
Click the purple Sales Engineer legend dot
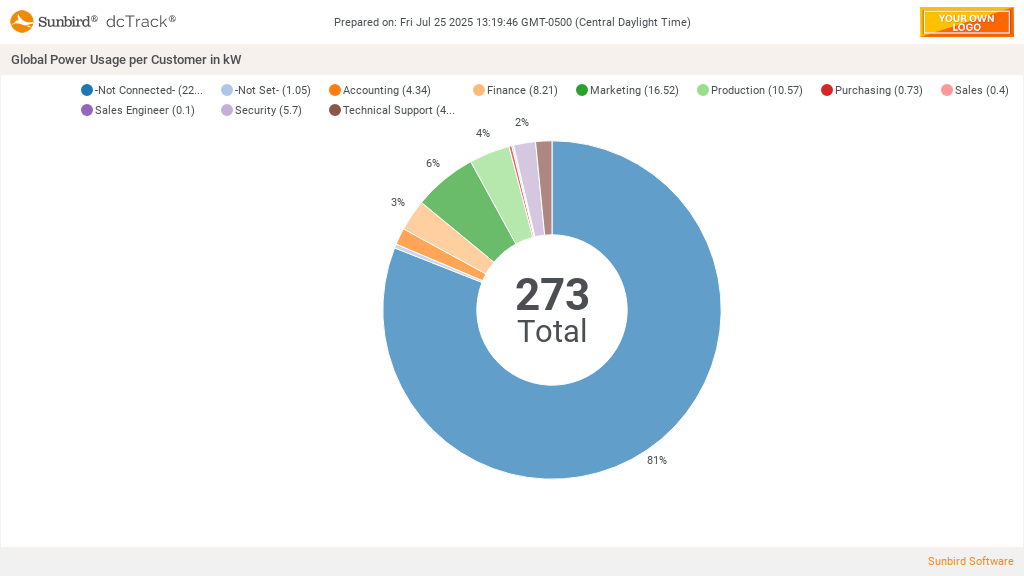(87, 110)
